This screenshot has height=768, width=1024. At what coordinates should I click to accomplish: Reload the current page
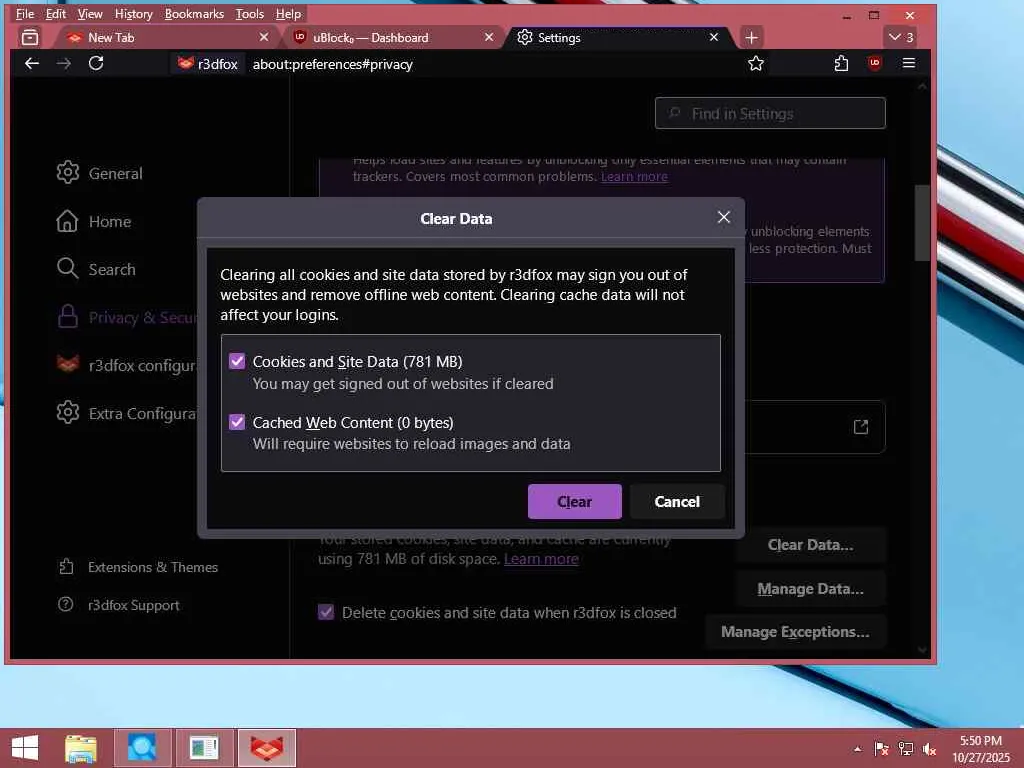(96, 63)
